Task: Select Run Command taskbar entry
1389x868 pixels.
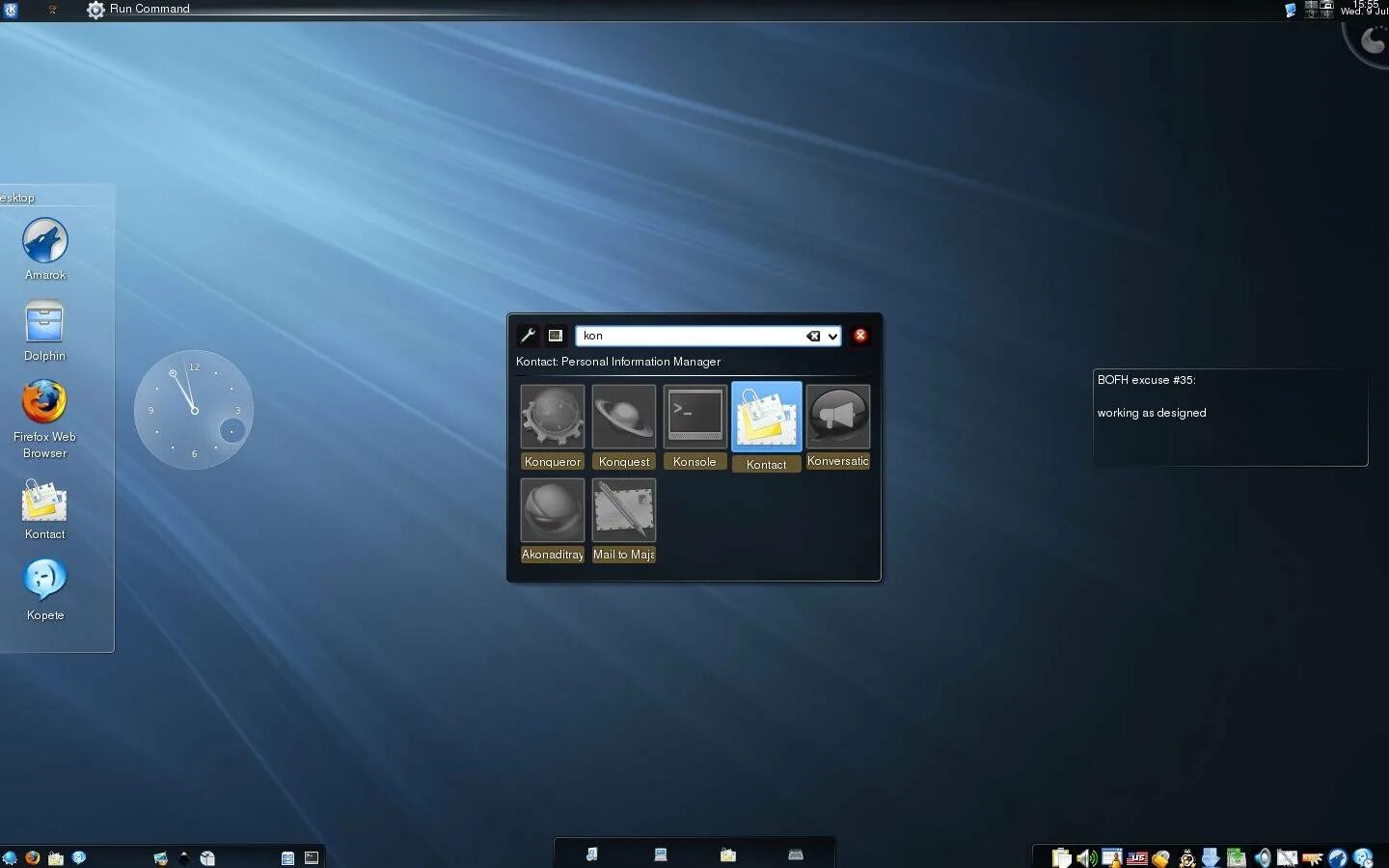Action: [139, 9]
